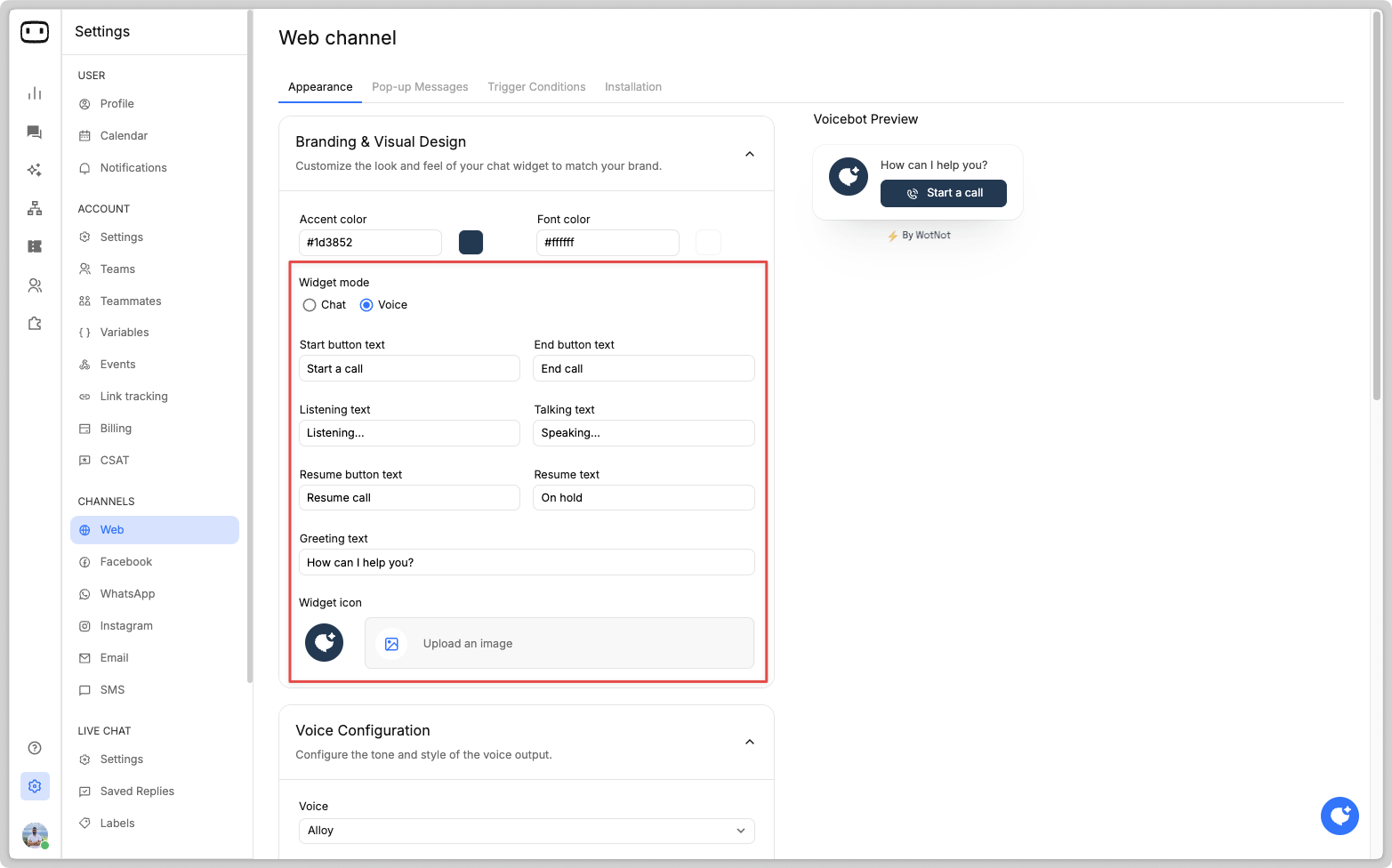Select the Chat widget mode radio
The width and height of the screenshot is (1392, 868).
point(310,305)
